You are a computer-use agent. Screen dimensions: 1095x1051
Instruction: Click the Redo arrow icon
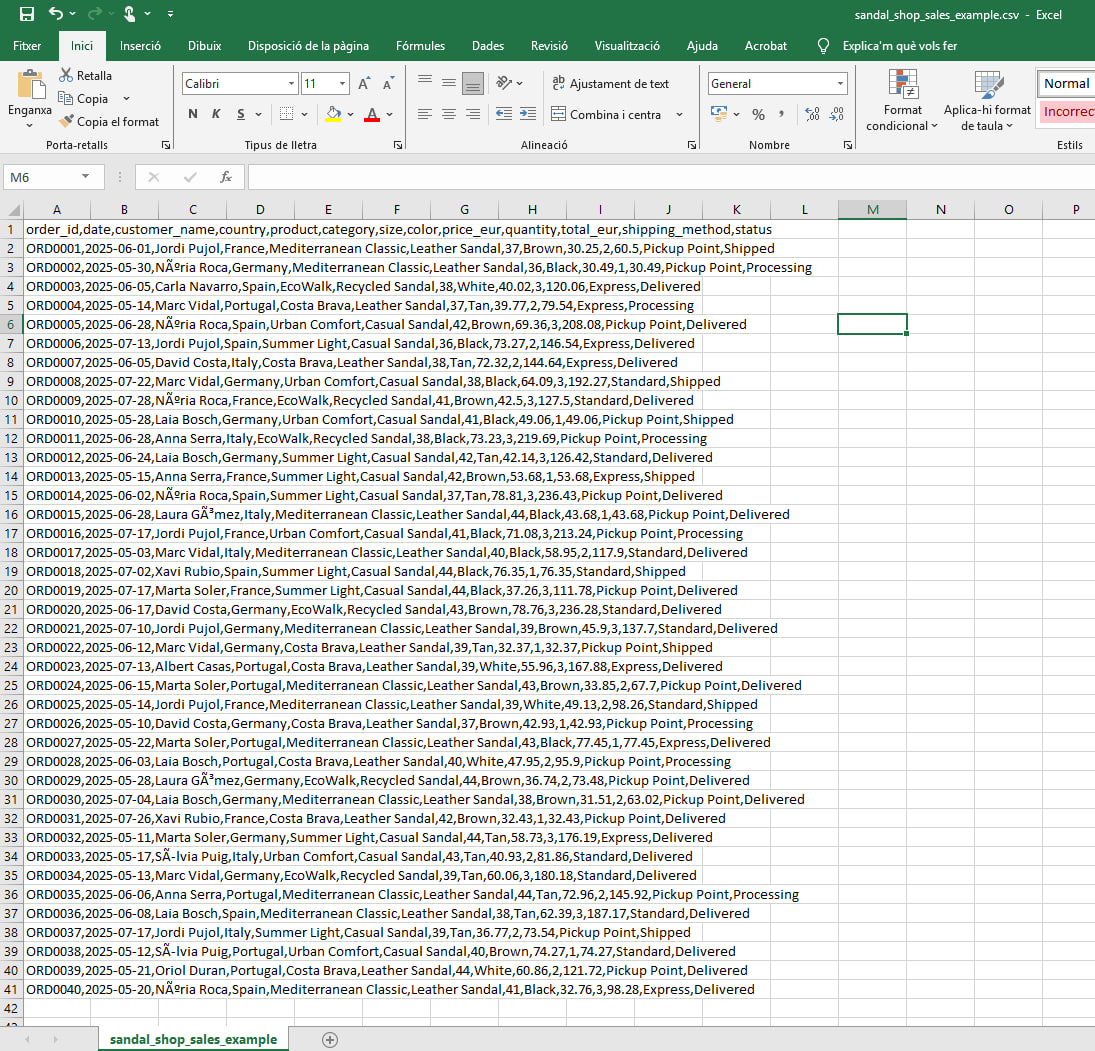click(94, 13)
